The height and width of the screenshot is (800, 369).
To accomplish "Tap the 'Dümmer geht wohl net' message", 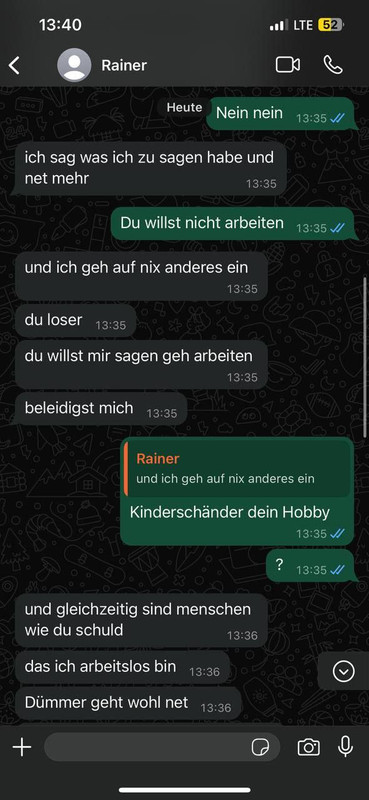I will click(129, 704).
